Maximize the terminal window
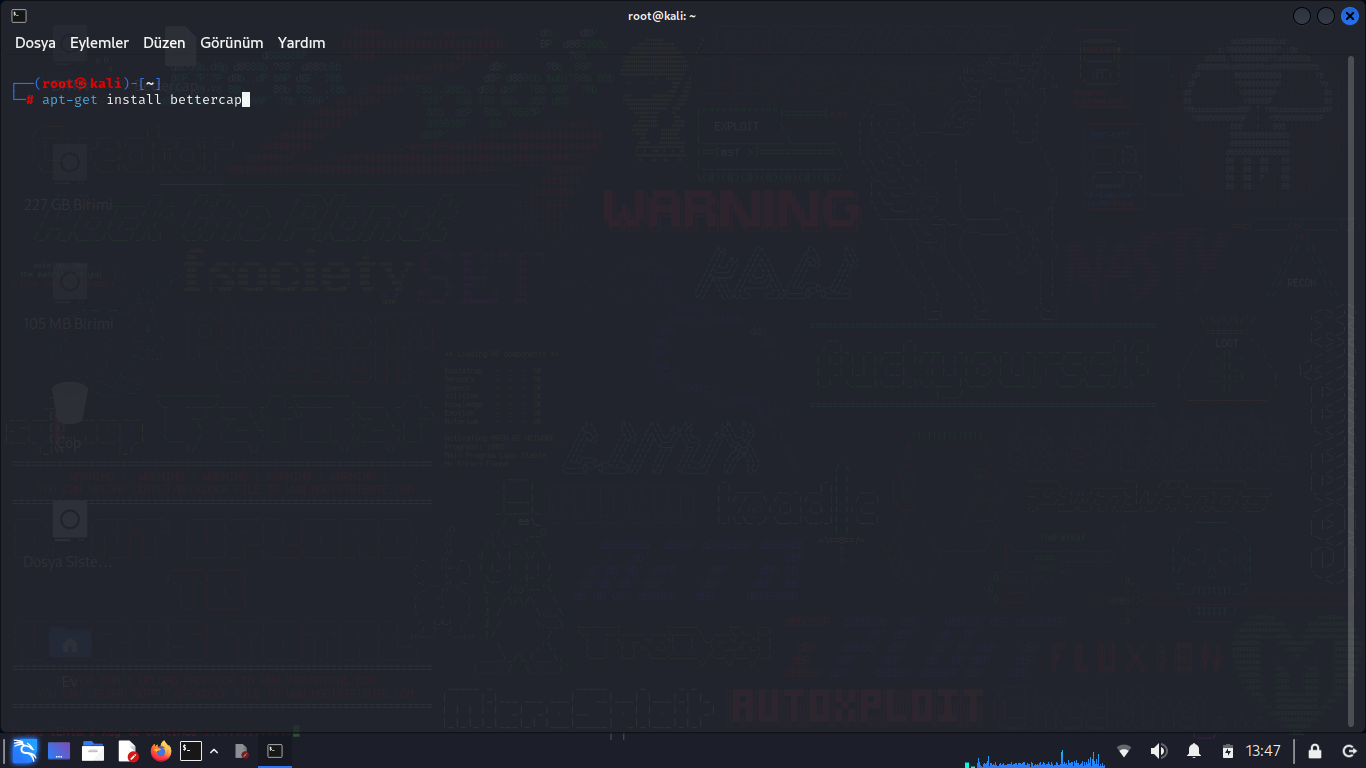1366x768 pixels. pyautogui.click(x=1326, y=16)
